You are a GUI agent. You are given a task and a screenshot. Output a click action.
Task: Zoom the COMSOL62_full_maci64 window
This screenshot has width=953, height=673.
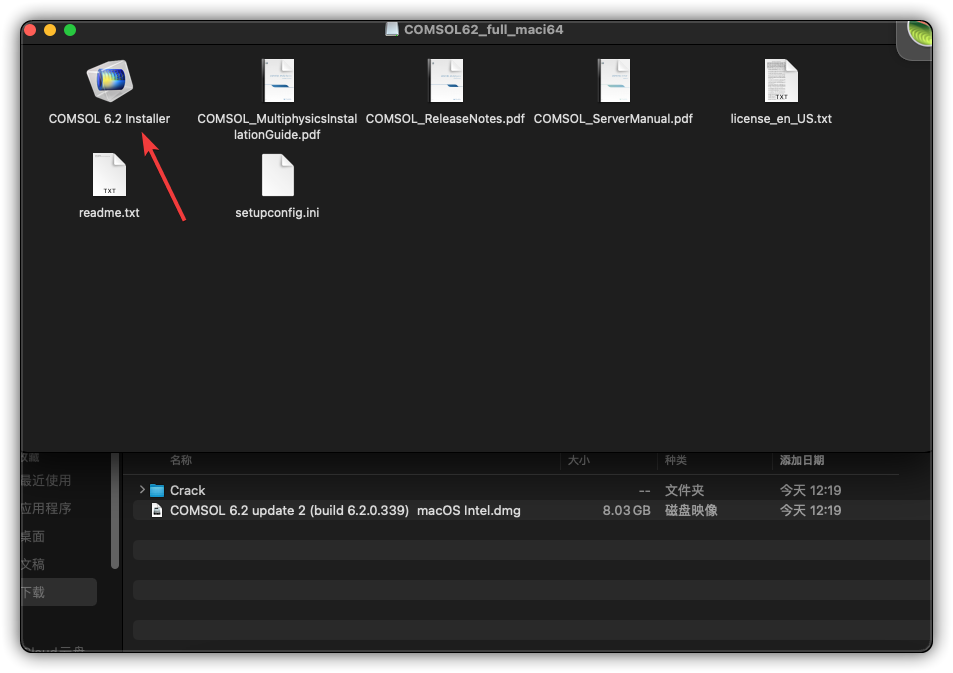pyautogui.click(x=70, y=30)
